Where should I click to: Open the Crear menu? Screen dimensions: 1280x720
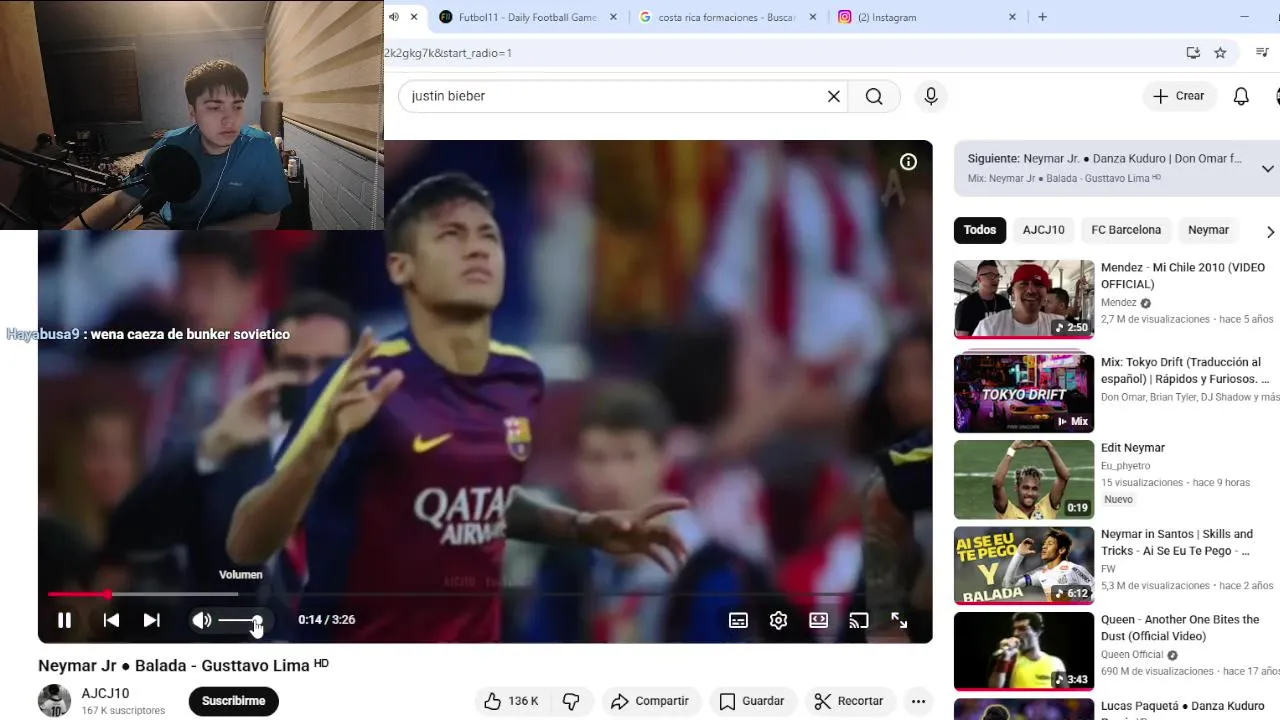click(x=1179, y=96)
